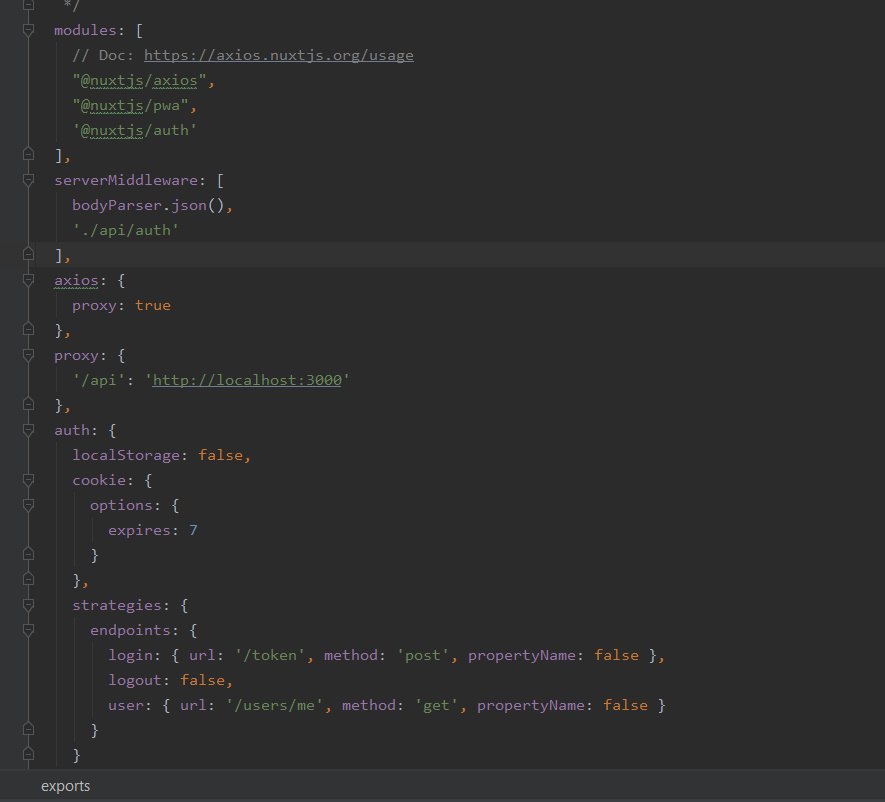Click the 'serverMiddleware' property key
Image resolution: width=885 pixels, height=802 pixels.
click(x=126, y=180)
